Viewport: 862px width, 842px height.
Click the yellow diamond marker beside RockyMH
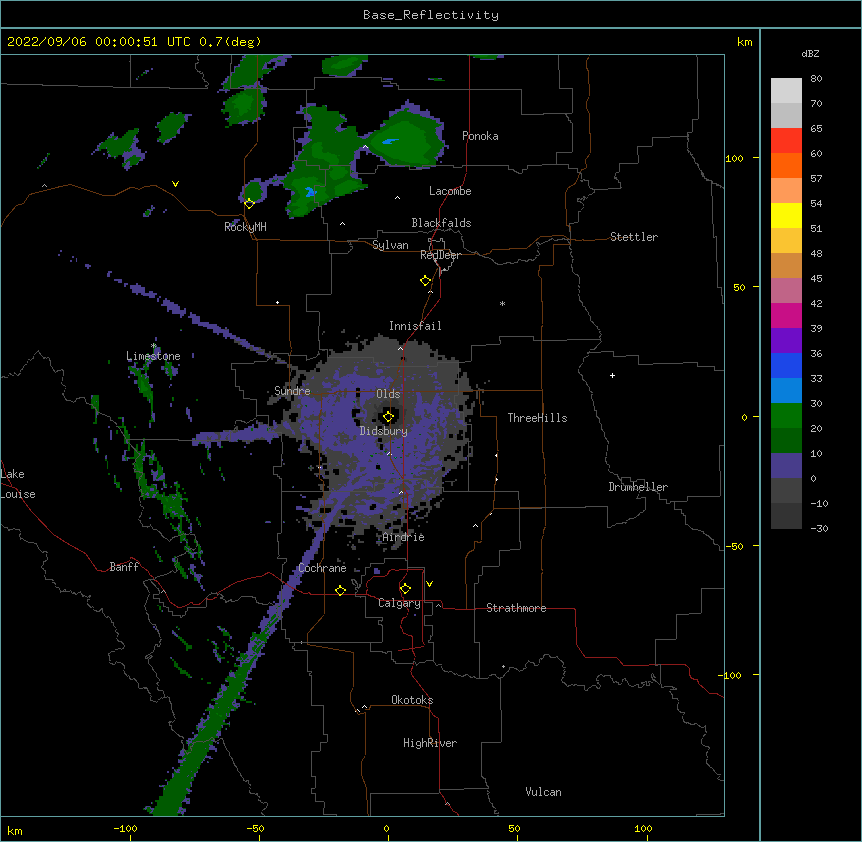249,203
